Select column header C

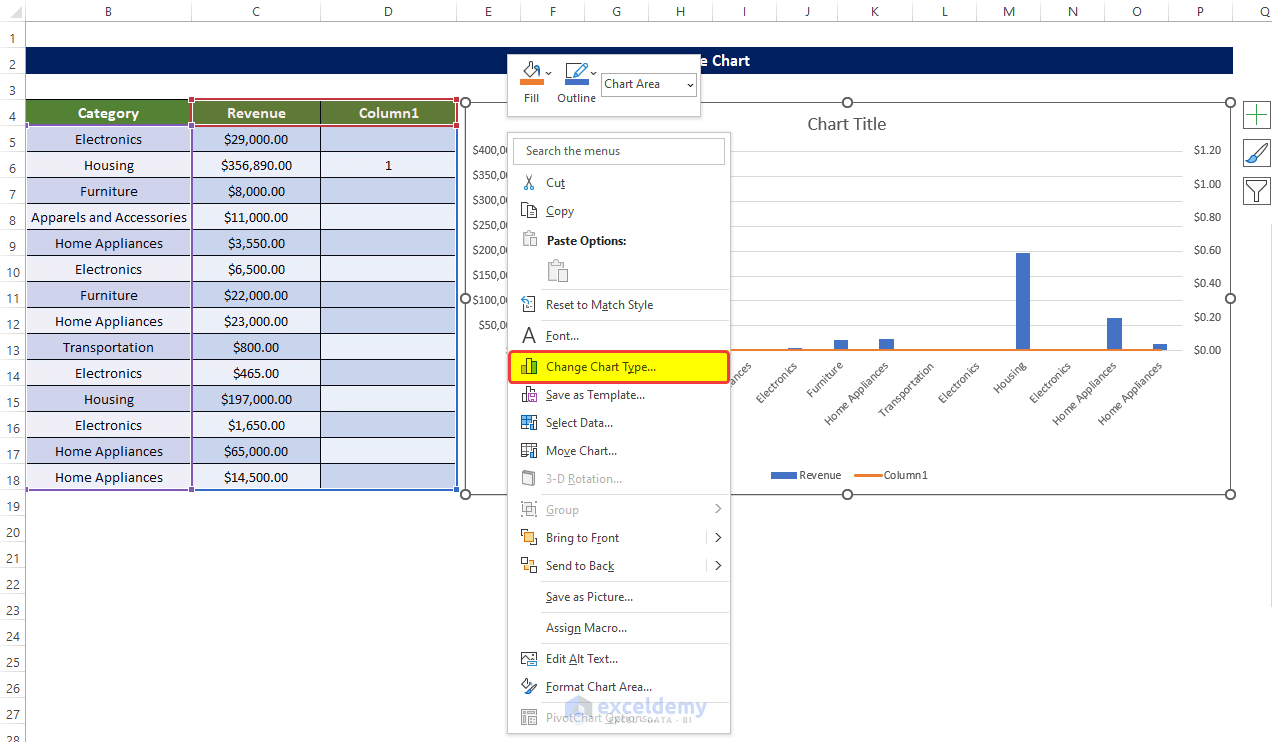(x=256, y=11)
